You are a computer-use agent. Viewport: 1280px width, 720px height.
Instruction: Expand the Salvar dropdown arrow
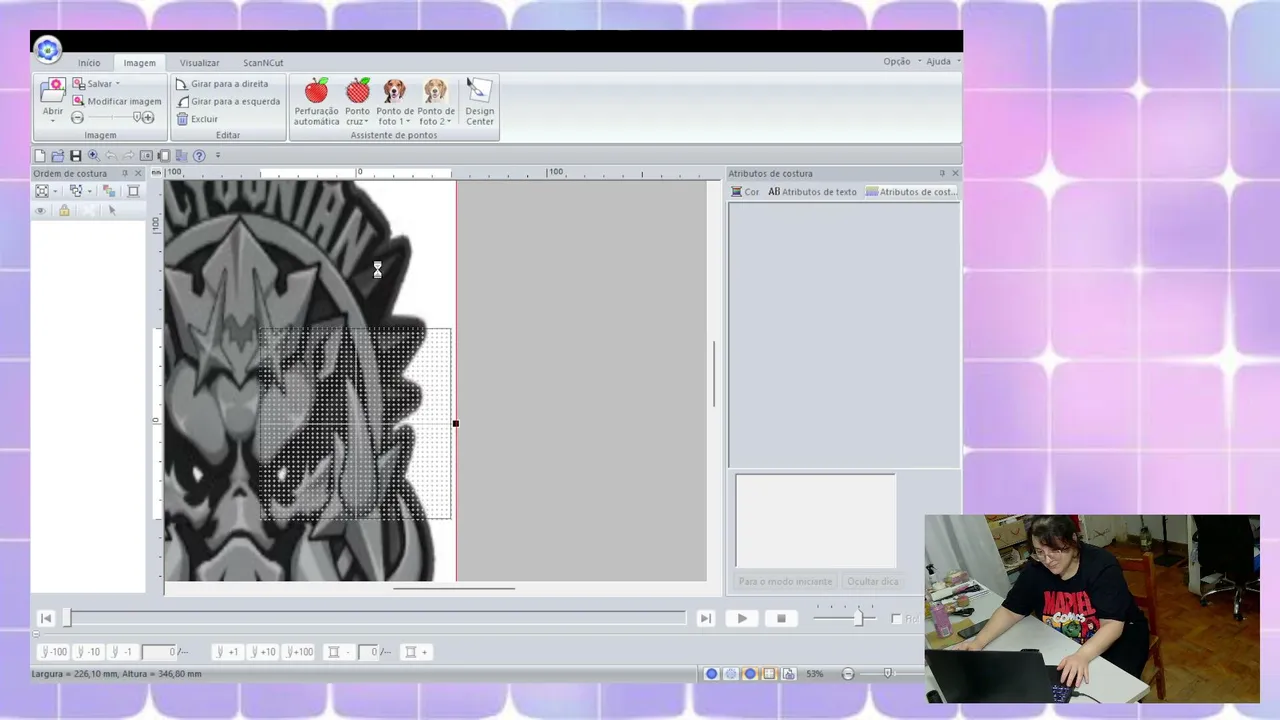tap(117, 84)
